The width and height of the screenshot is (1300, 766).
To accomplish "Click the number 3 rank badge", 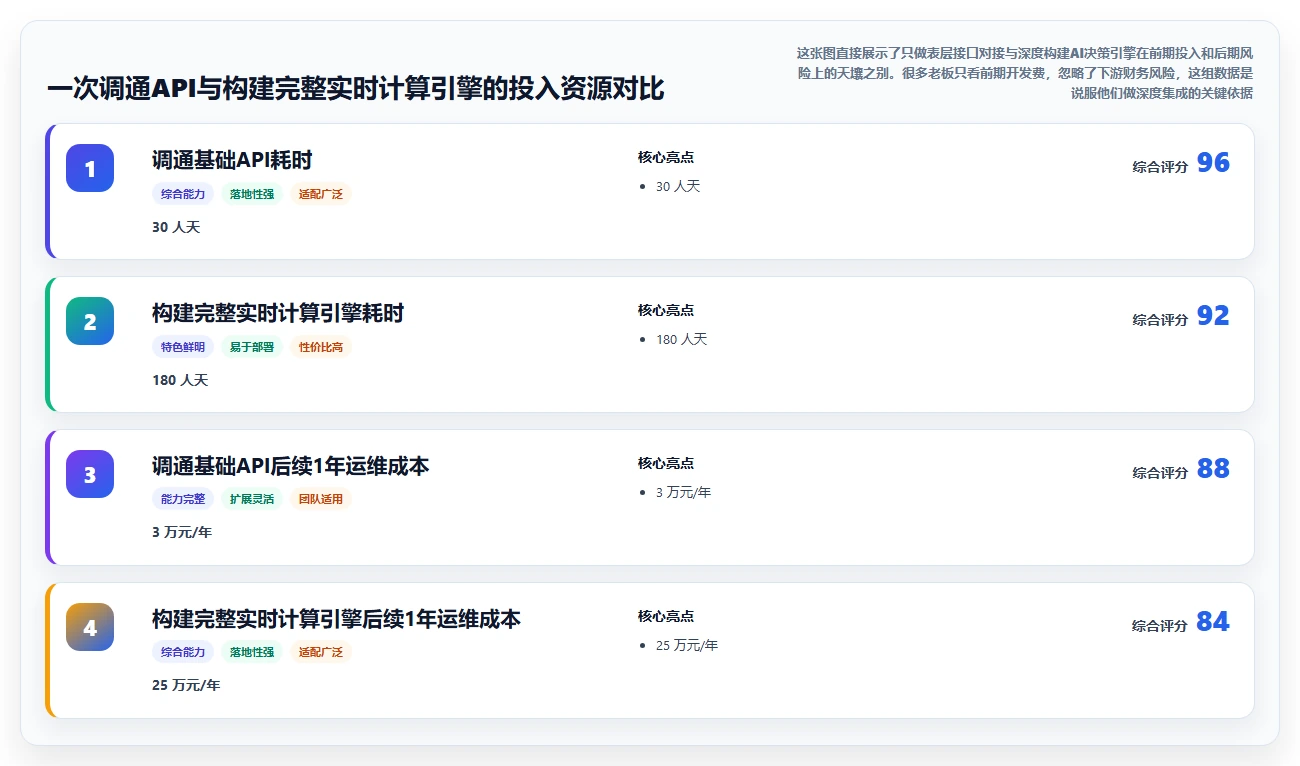I will coord(90,474).
